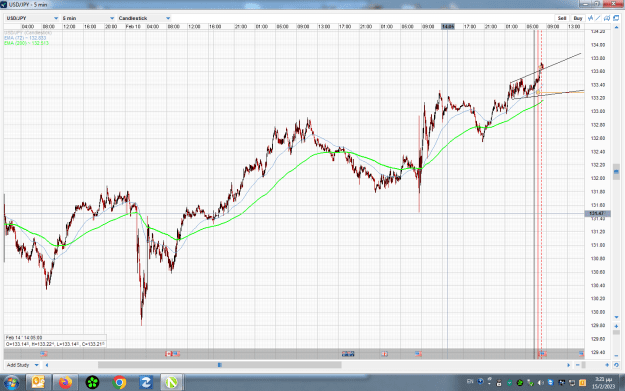Open the Windows Start menu

[x=11, y=383]
